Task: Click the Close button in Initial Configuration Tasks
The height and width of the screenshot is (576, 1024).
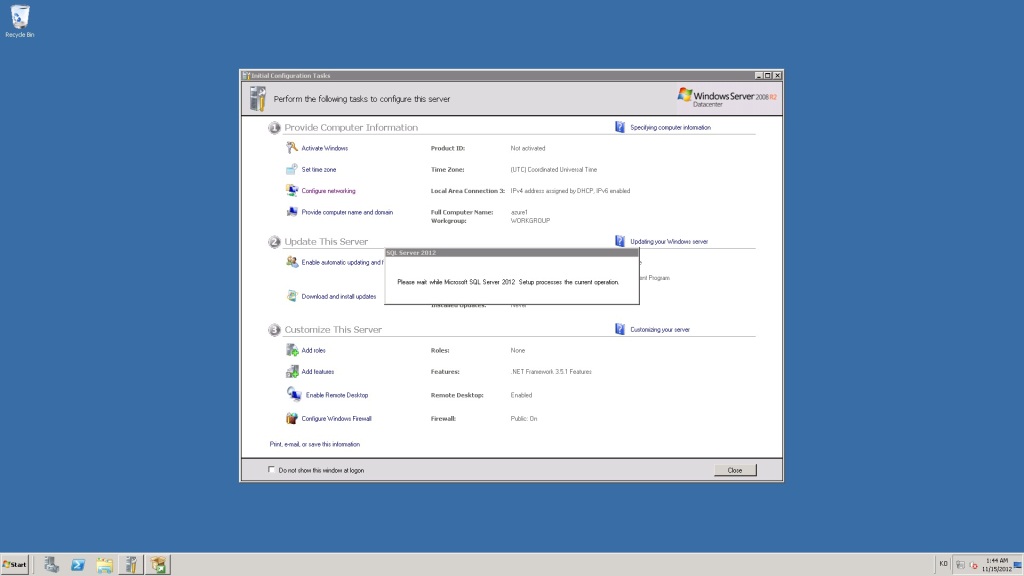Action: [735, 470]
